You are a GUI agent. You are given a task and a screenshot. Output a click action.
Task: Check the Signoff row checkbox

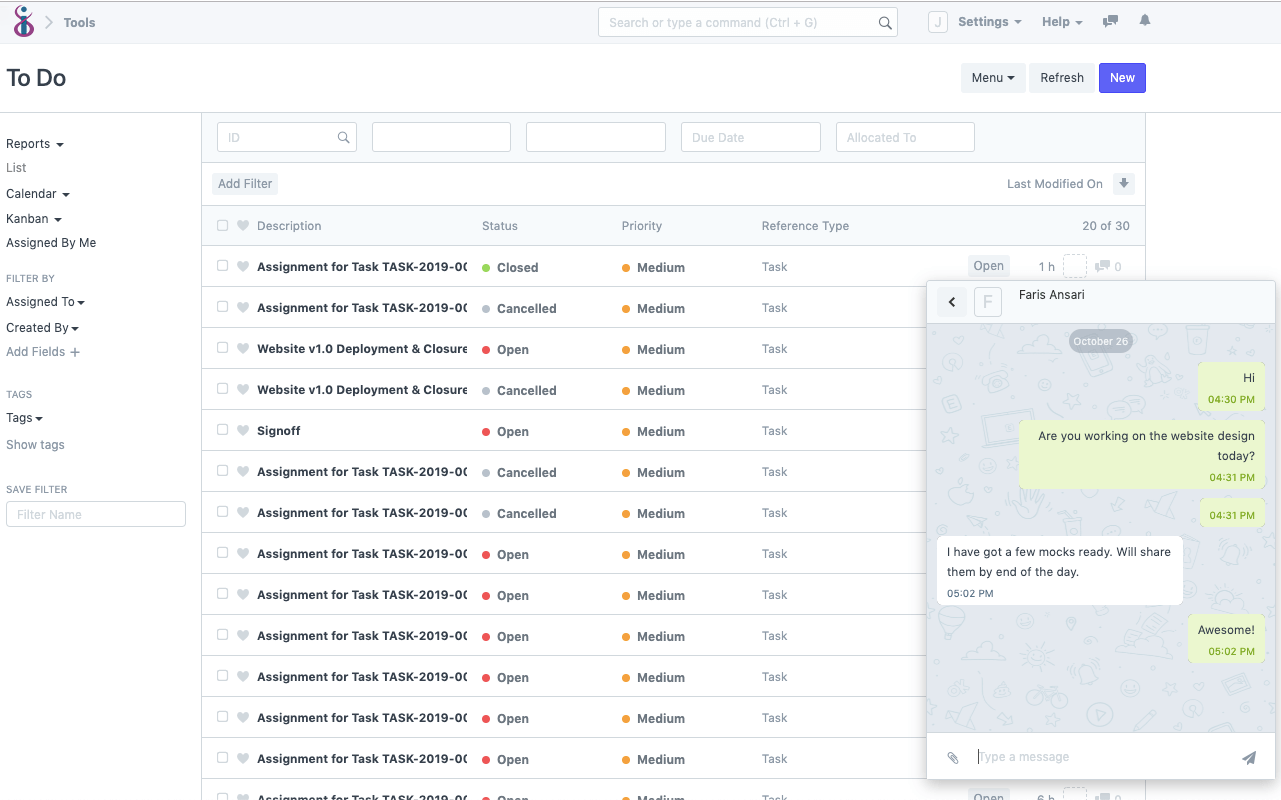click(222, 430)
